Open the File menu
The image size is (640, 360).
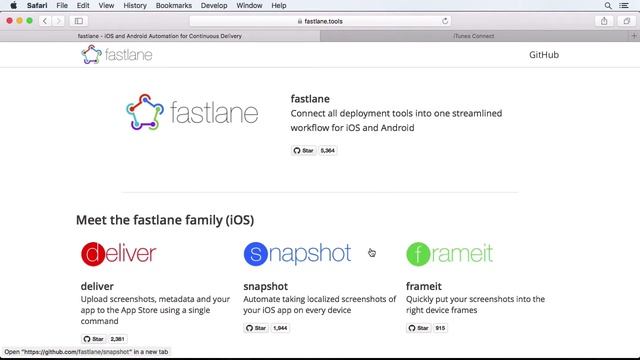point(62,6)
